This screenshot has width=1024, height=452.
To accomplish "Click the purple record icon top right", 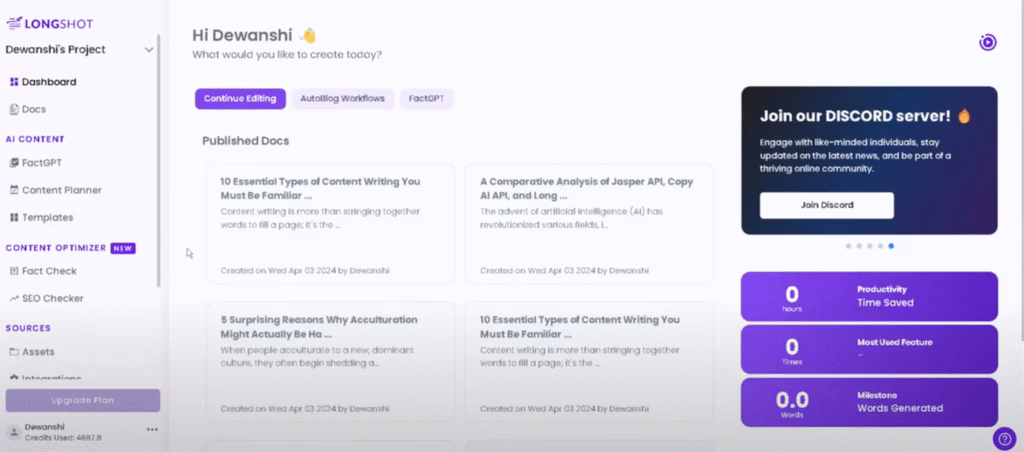I will [x=987, y=42].
